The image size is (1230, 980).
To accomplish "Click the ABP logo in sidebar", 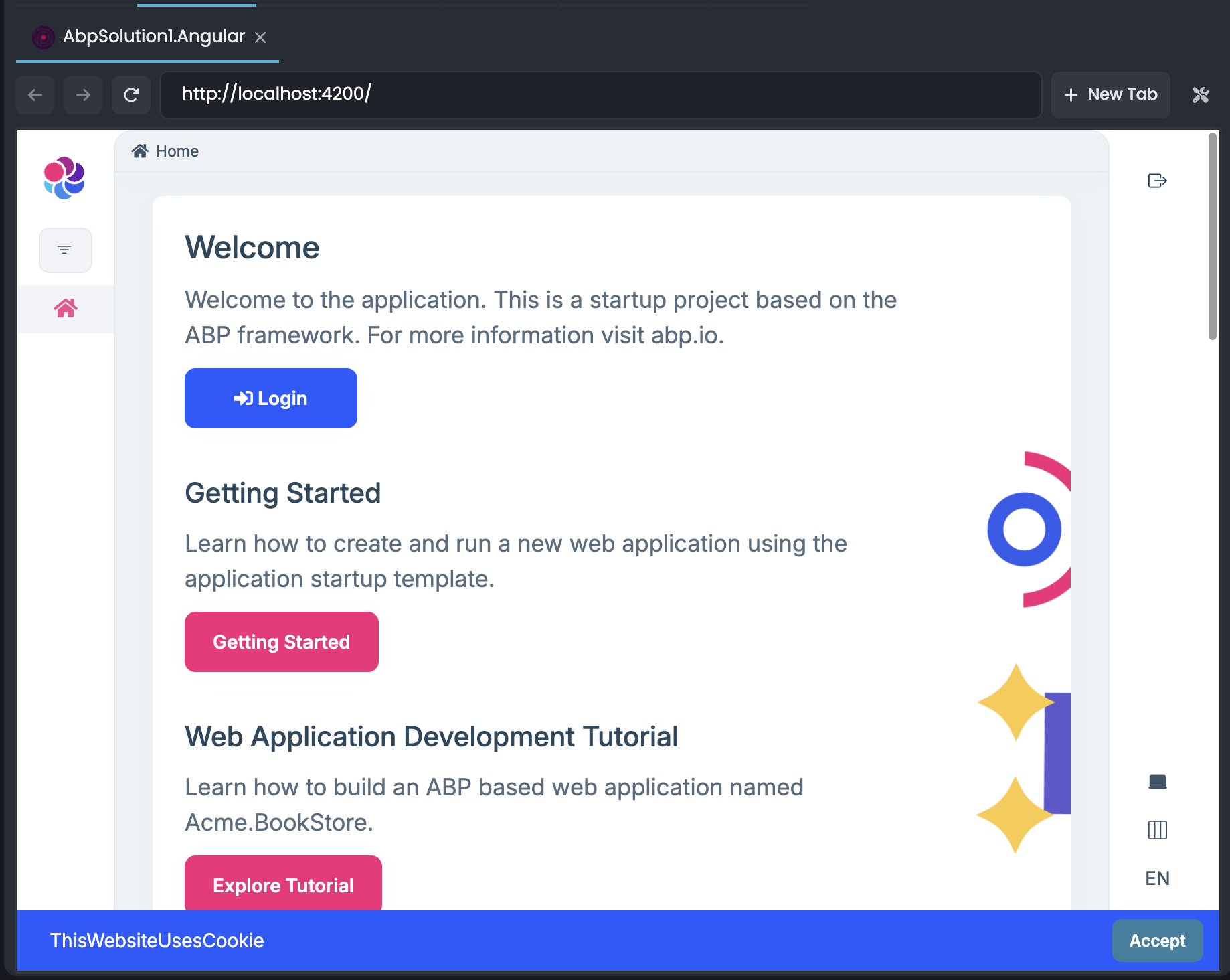I will (64, 178).
